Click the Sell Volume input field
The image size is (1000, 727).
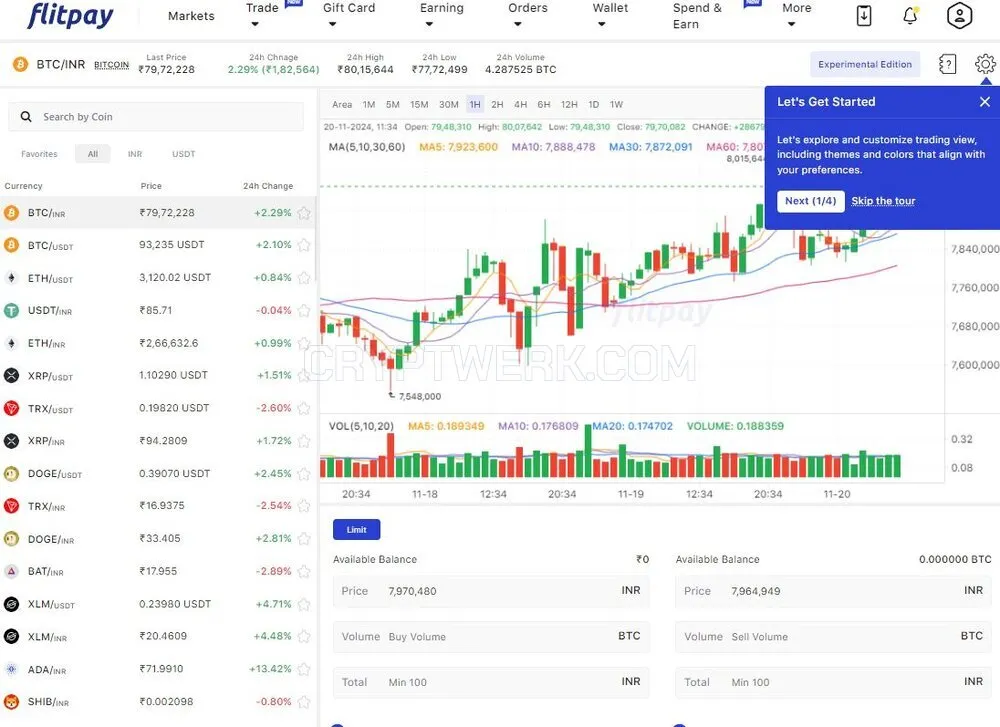point(834,636)
